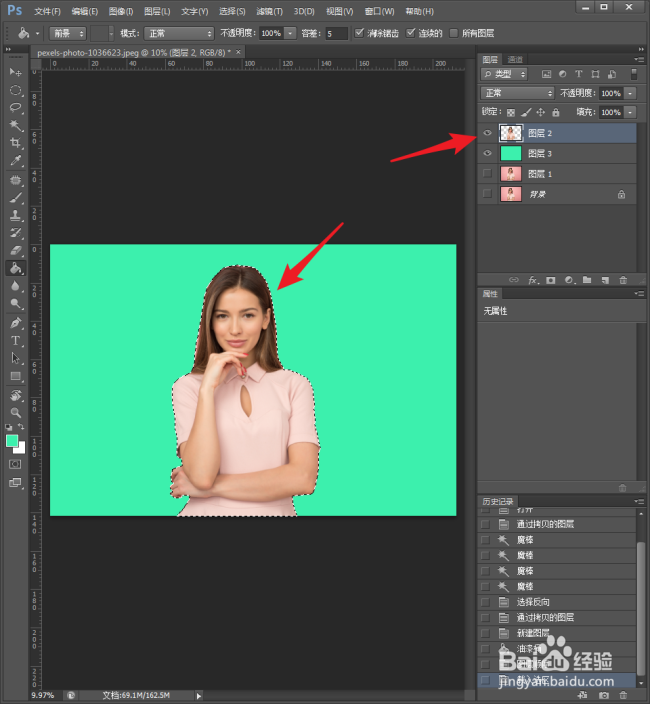Open the 模式 blend mode dropdown in options bar
This screenshot has width=650, height=704.
[179, 33]
